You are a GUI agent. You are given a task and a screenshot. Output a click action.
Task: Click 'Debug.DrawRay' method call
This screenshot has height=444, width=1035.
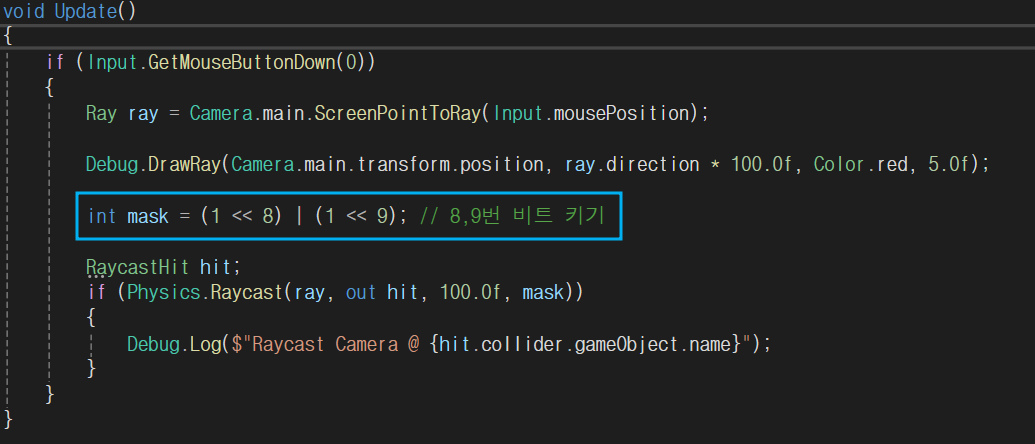tap(152, 164)
